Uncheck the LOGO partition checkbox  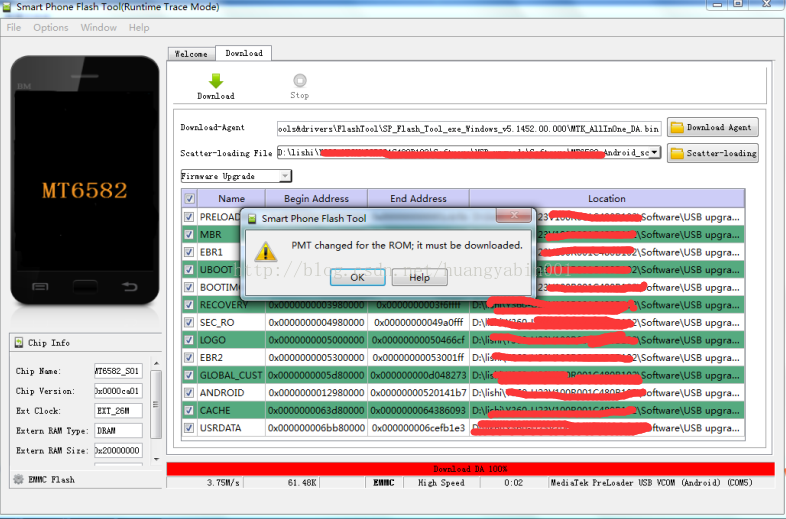189,339
